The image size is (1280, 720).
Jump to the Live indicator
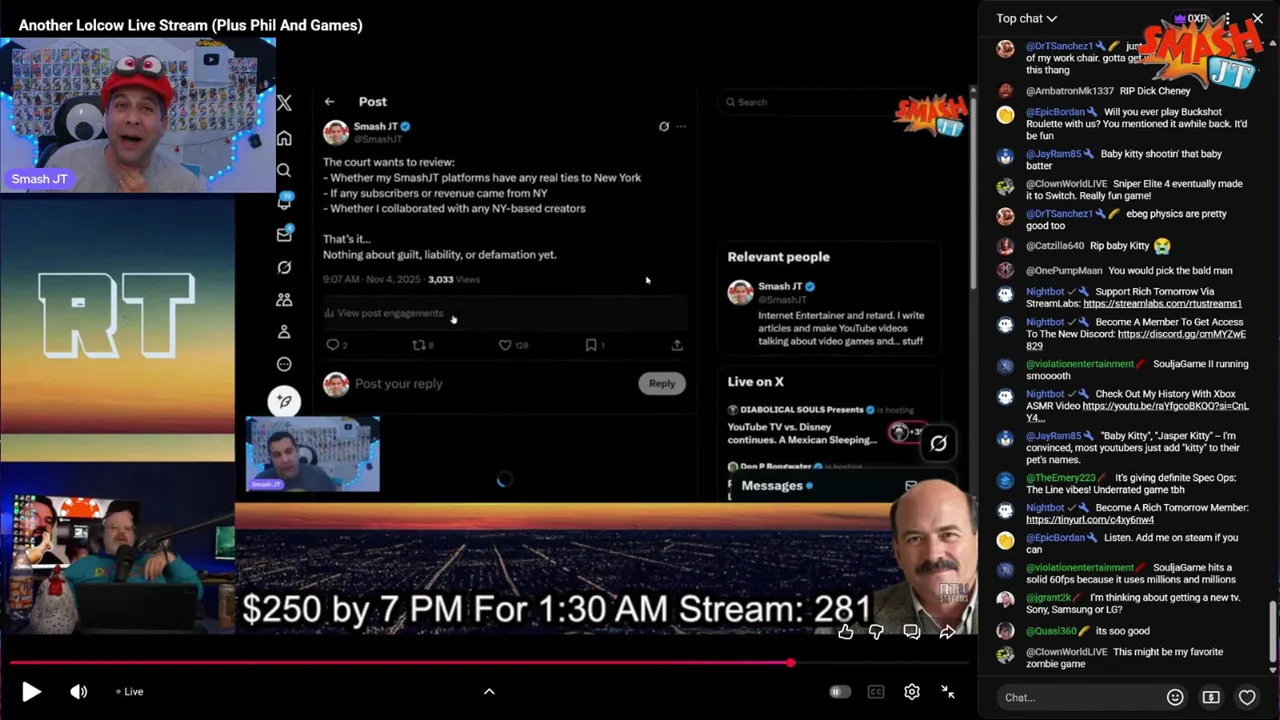point(129,691)
